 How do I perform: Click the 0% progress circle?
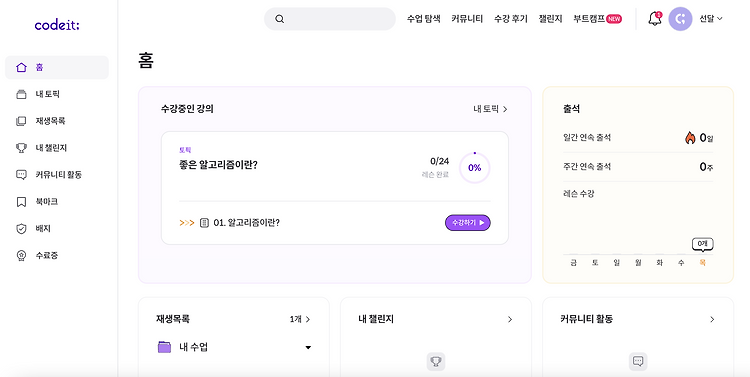point(474,168)
